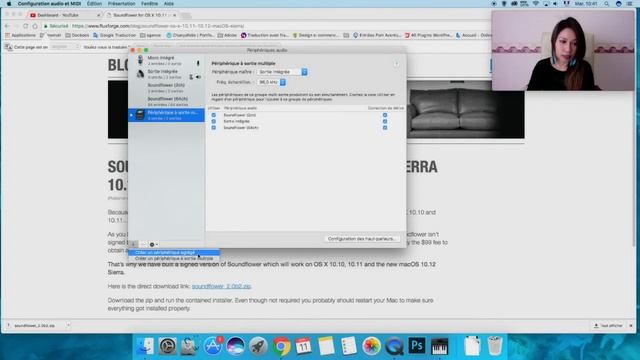
Task: Click the webcam video overlay
Action: pos(563,51)
